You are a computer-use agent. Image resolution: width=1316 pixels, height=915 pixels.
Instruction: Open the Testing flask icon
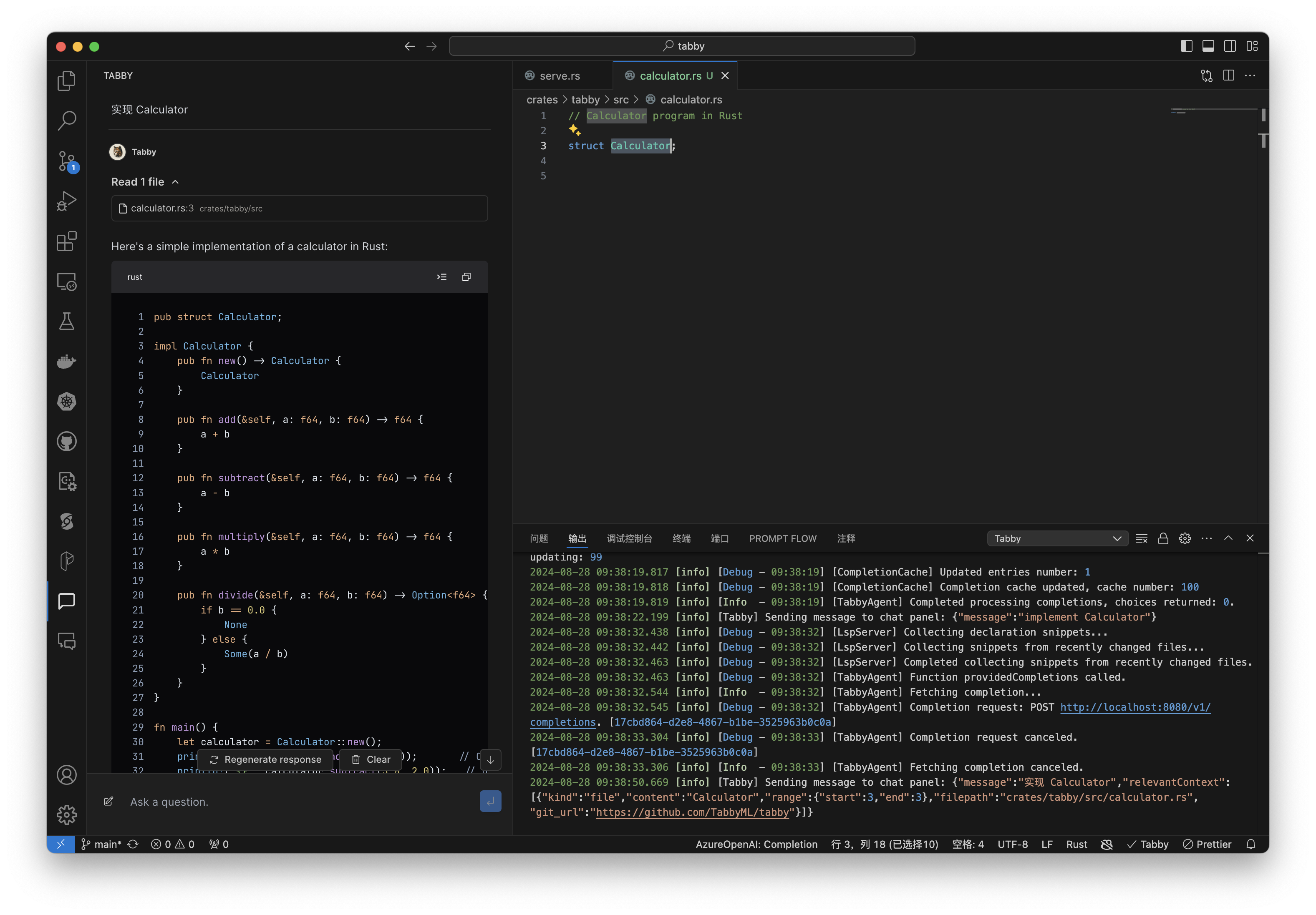[66, 322]
